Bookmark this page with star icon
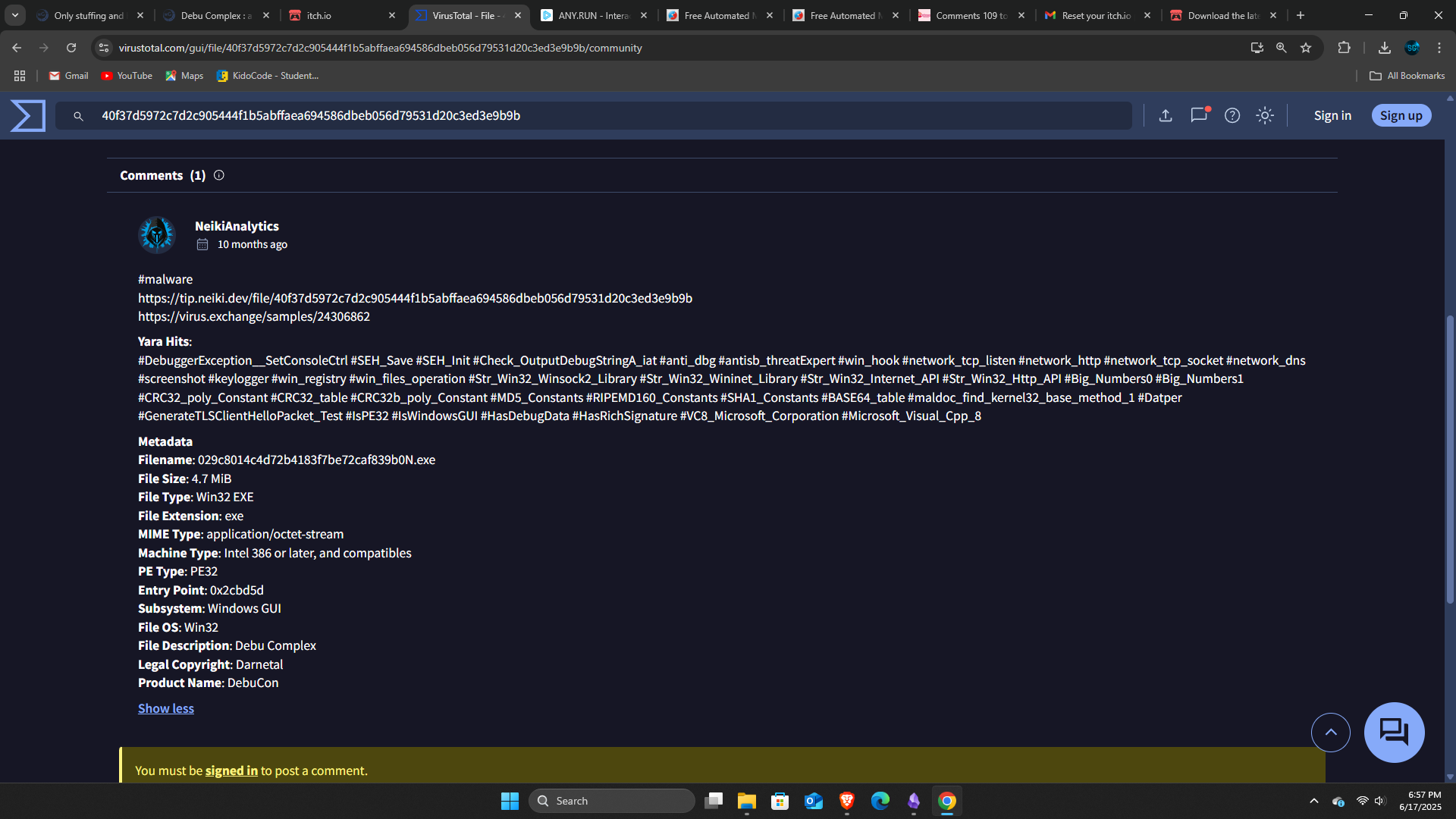The width and height of the screenshot is (1456, 819). (1306, 48)
